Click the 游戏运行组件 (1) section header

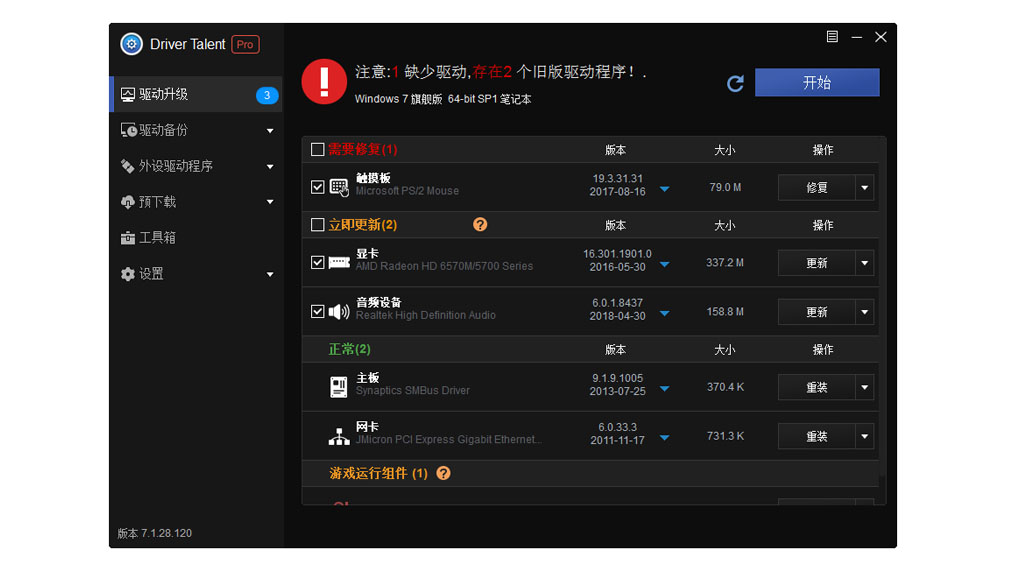pyautogui.click(x=590, y=473)
